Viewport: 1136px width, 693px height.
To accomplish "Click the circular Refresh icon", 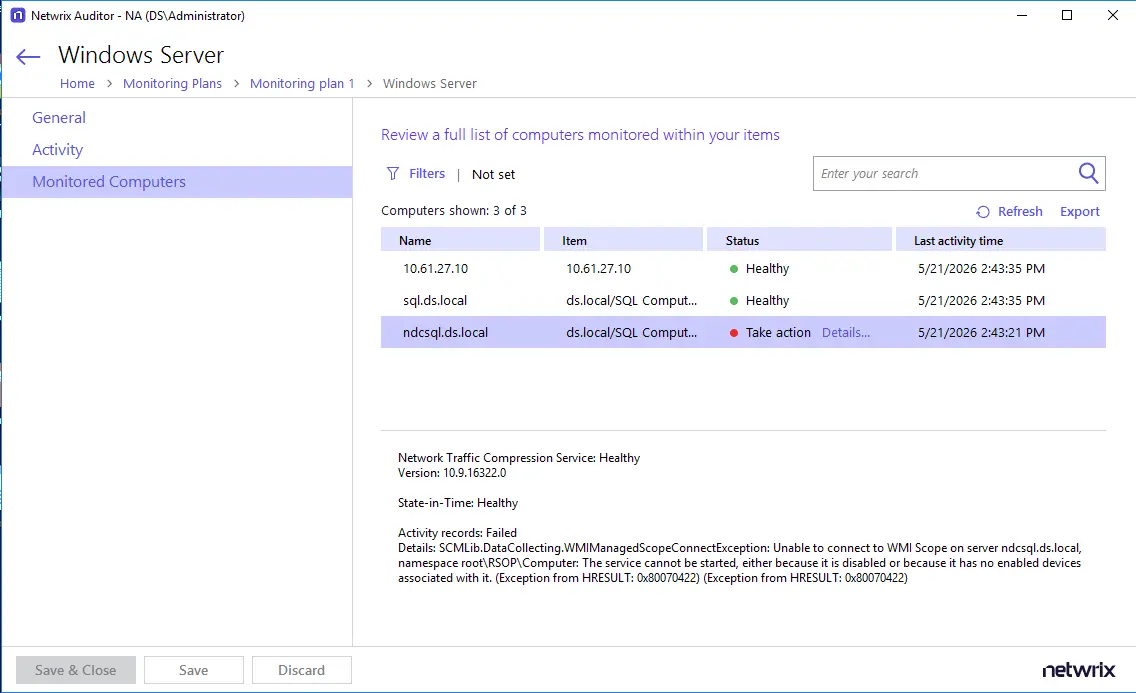I will tap(982, 211).
